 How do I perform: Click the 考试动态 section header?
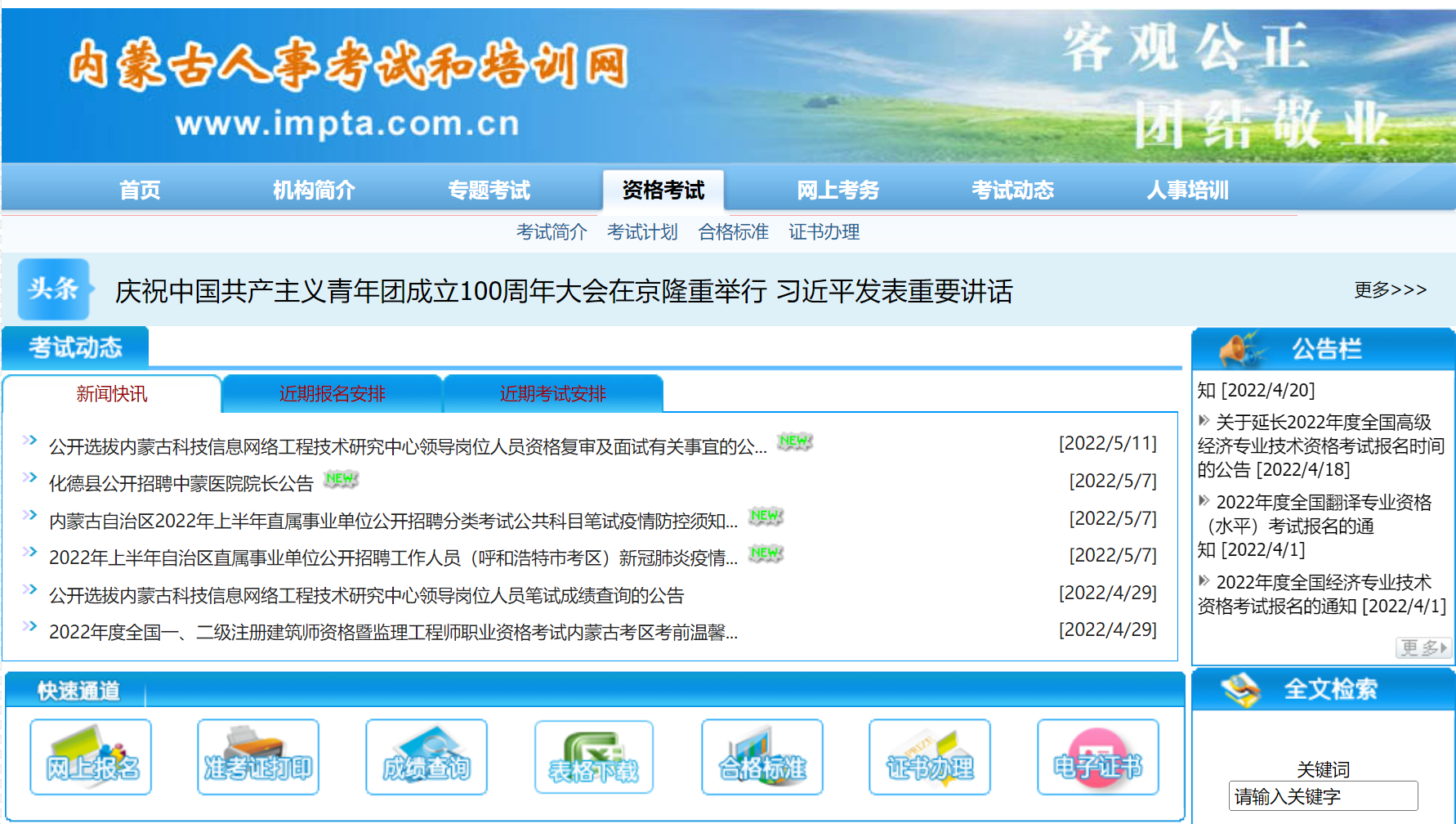click(75, 347)
